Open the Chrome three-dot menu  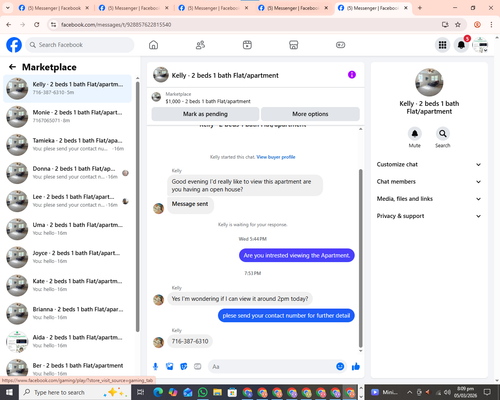[491, 24]
